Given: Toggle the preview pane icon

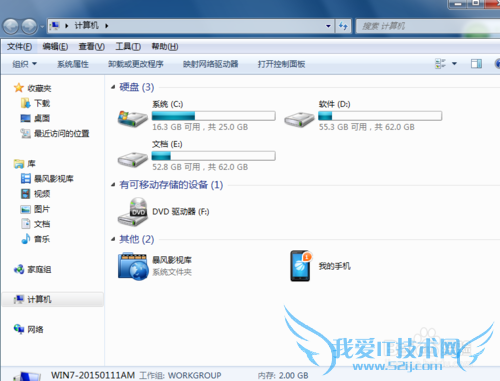Looking at the screenshot, I should tap(476, 63).
